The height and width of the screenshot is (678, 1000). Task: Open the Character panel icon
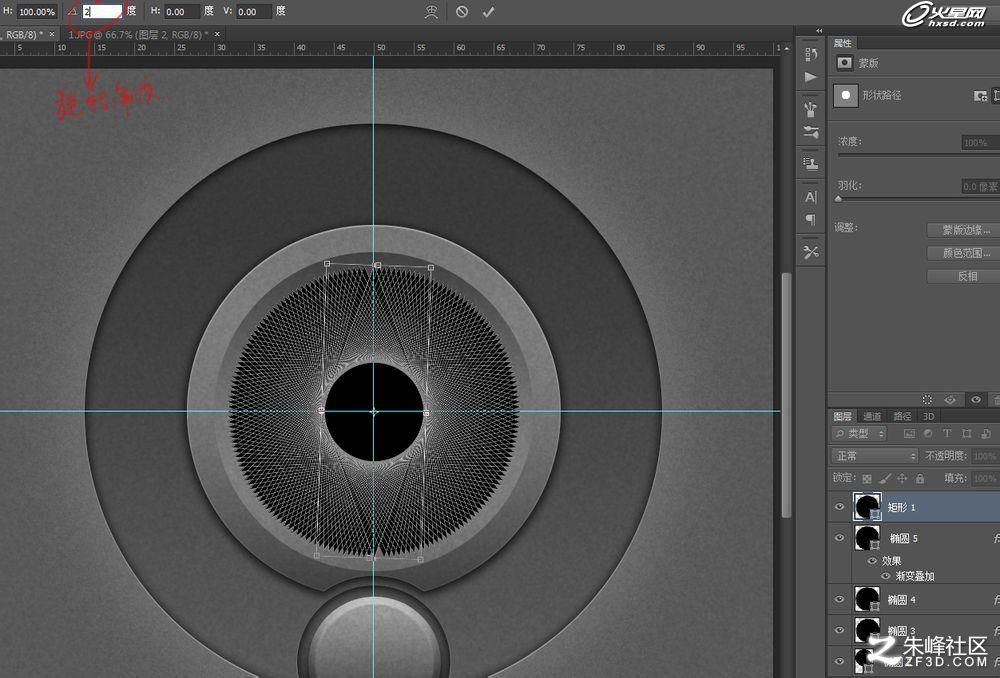(x=811, y=197)
